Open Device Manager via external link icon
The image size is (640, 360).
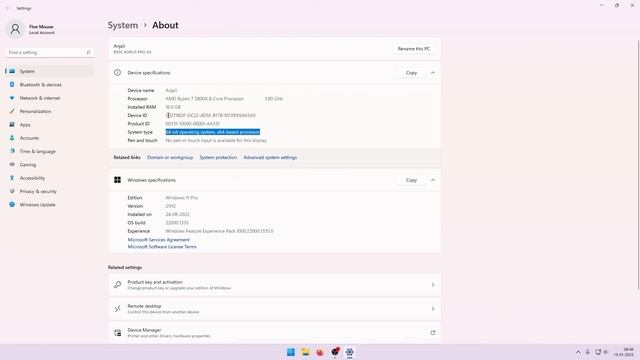point(433,333)
